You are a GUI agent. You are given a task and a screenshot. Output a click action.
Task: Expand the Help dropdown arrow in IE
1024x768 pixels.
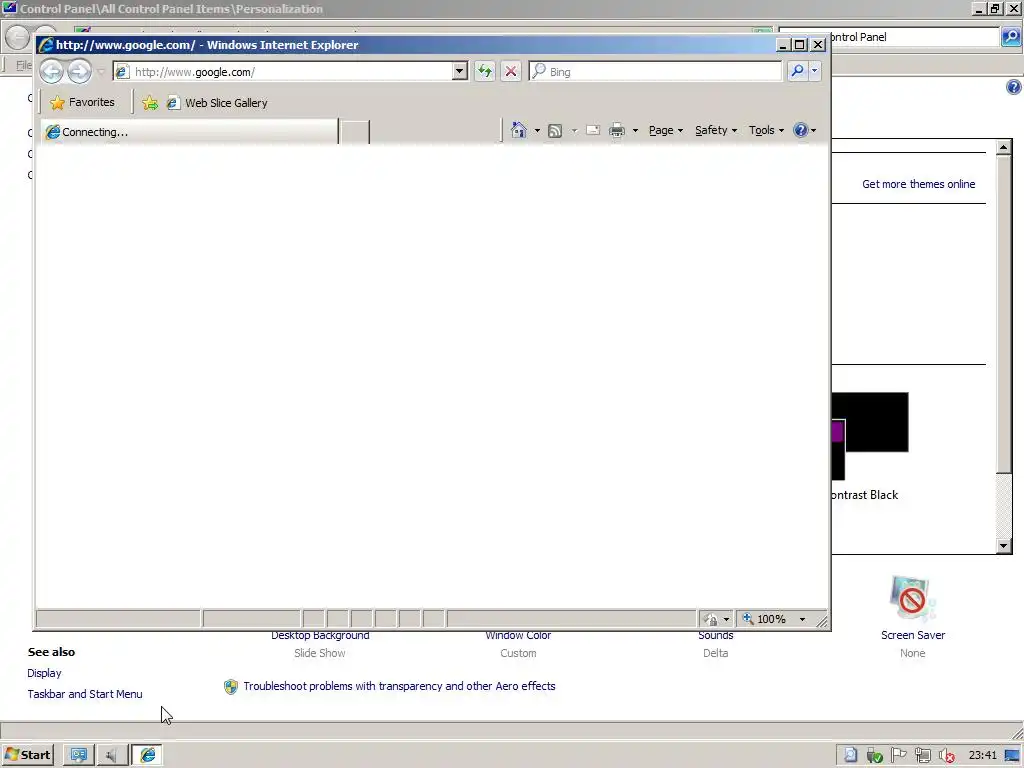813,131
